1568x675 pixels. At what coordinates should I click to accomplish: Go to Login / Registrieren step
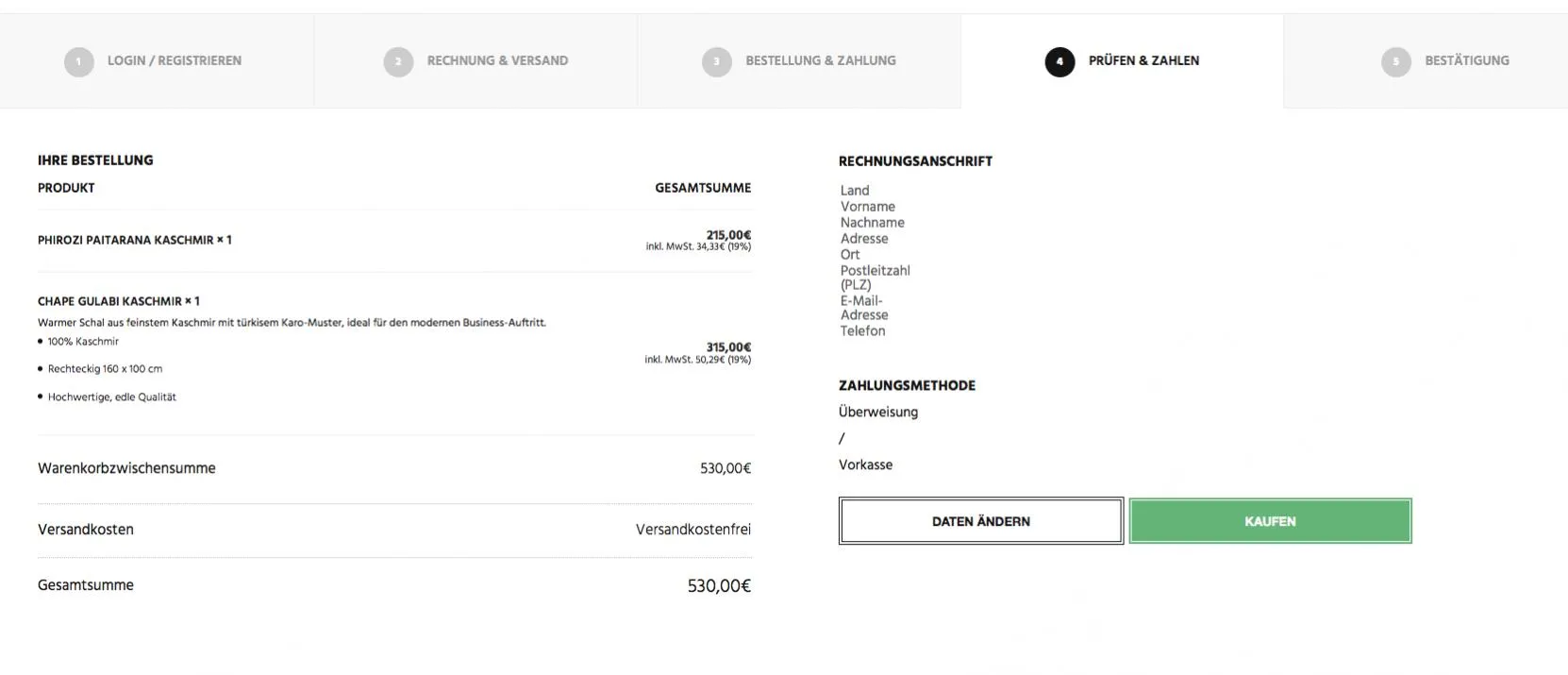[157, 61]
